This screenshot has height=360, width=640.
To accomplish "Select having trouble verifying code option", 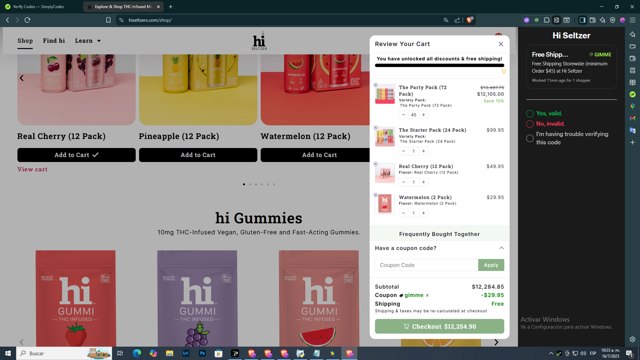I will point(530,138).
